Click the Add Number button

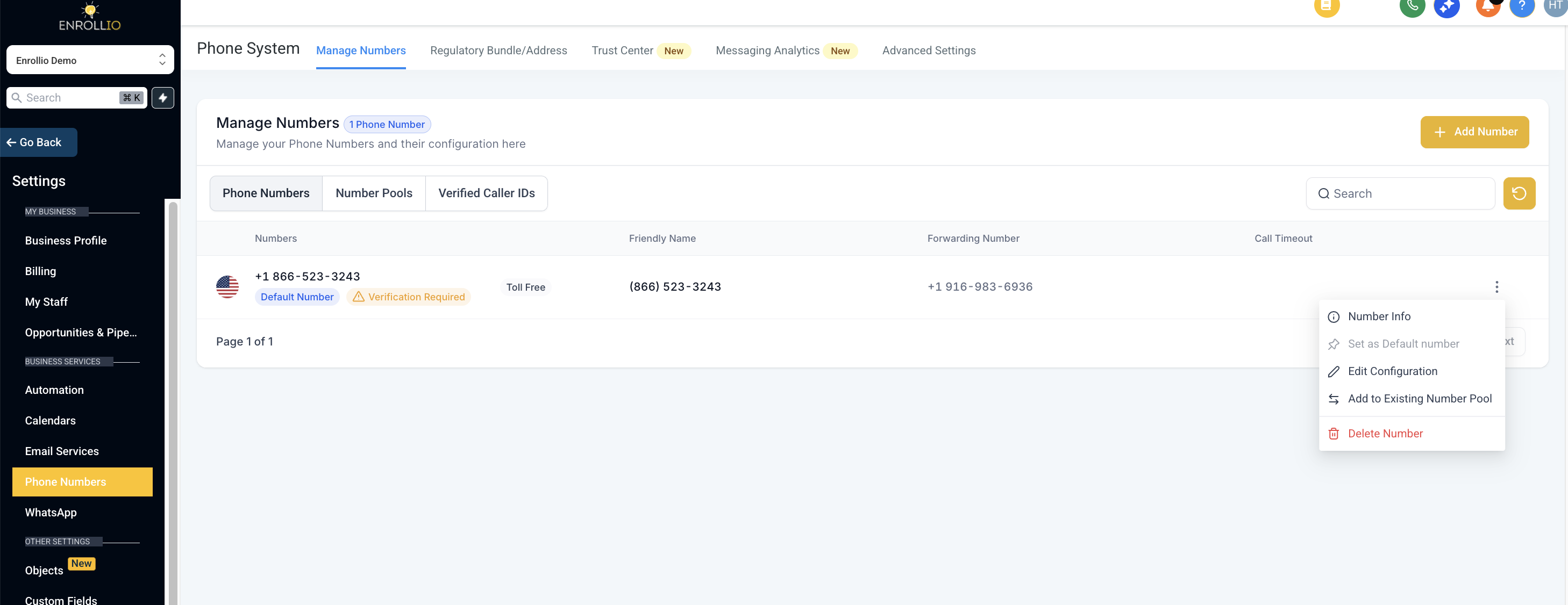coord(1474,132)
